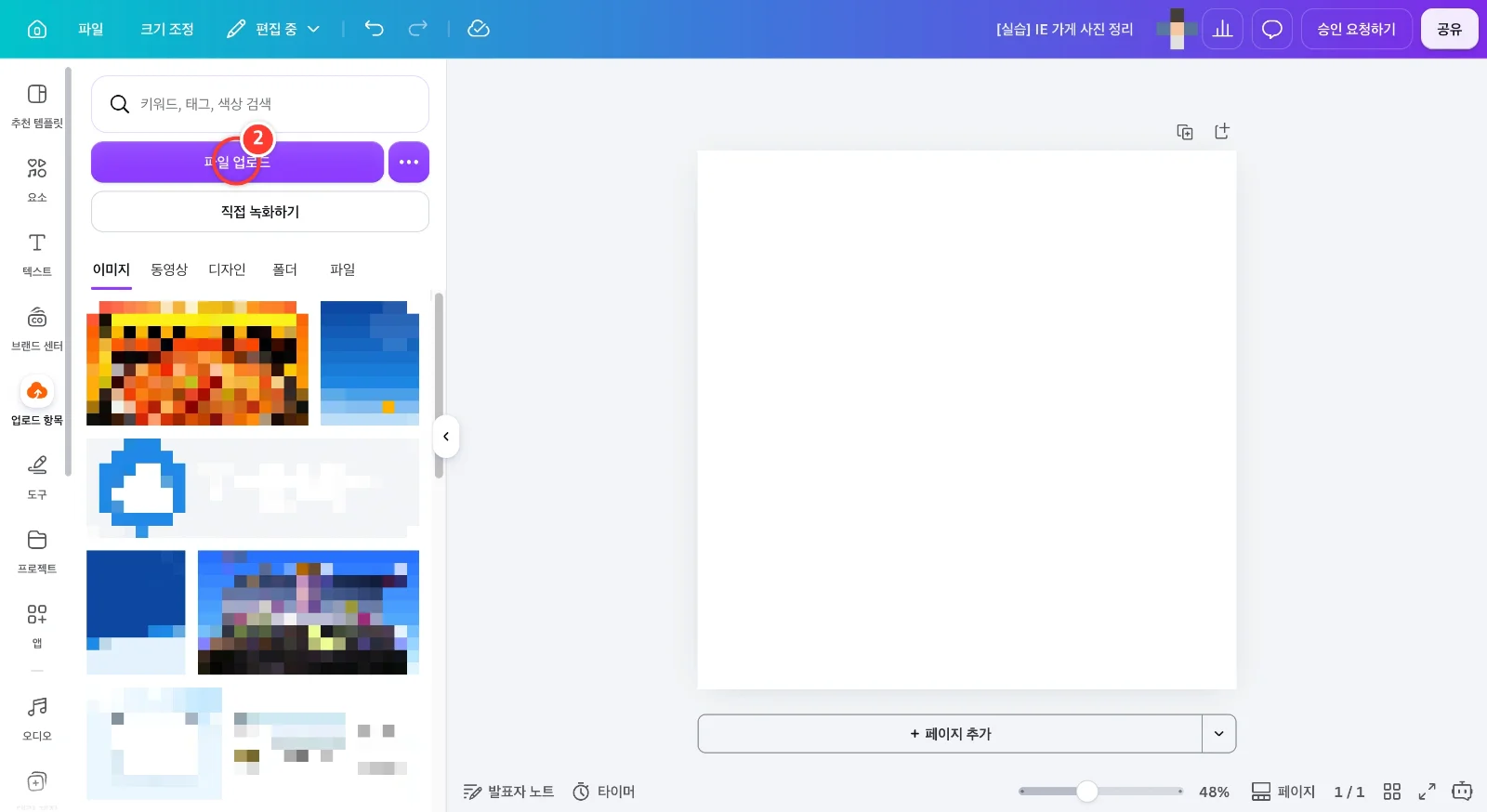Click the 1 / 1 page indicator
1487x812 pixels.
click(1349, 792)
